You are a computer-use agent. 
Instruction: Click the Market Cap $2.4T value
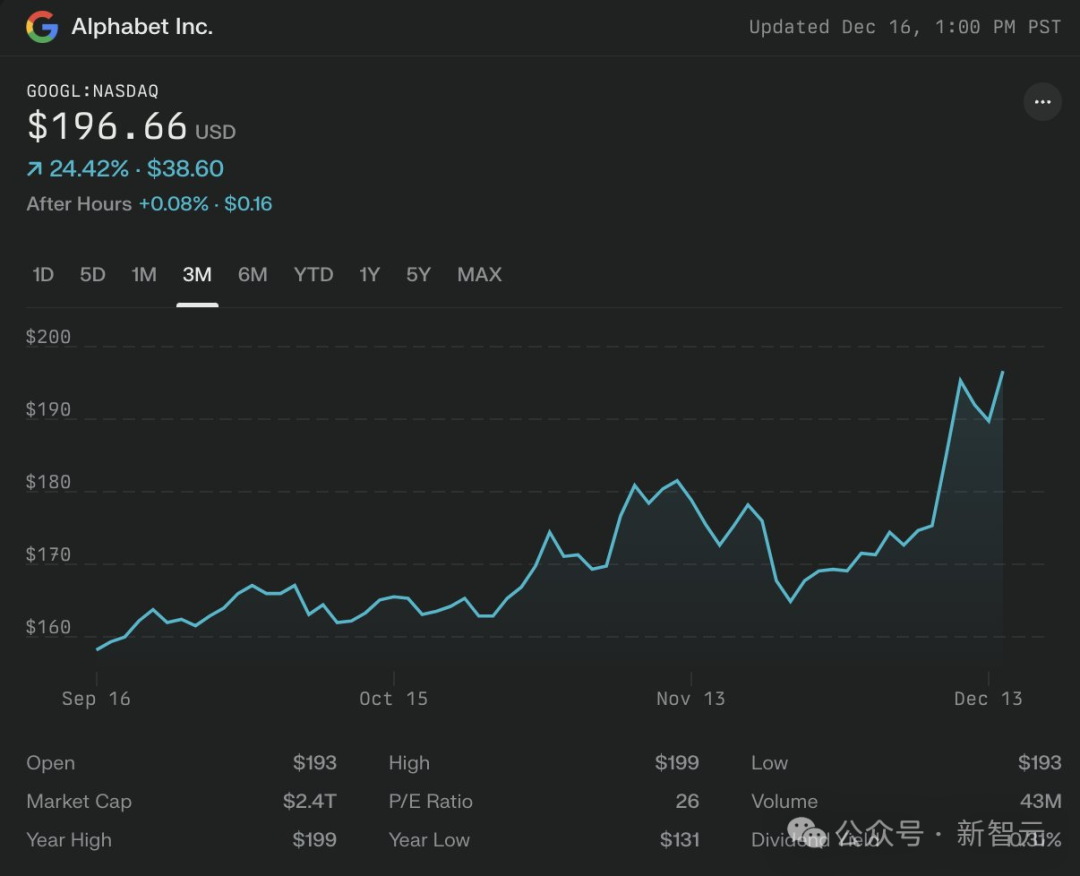tap(309, 802)
